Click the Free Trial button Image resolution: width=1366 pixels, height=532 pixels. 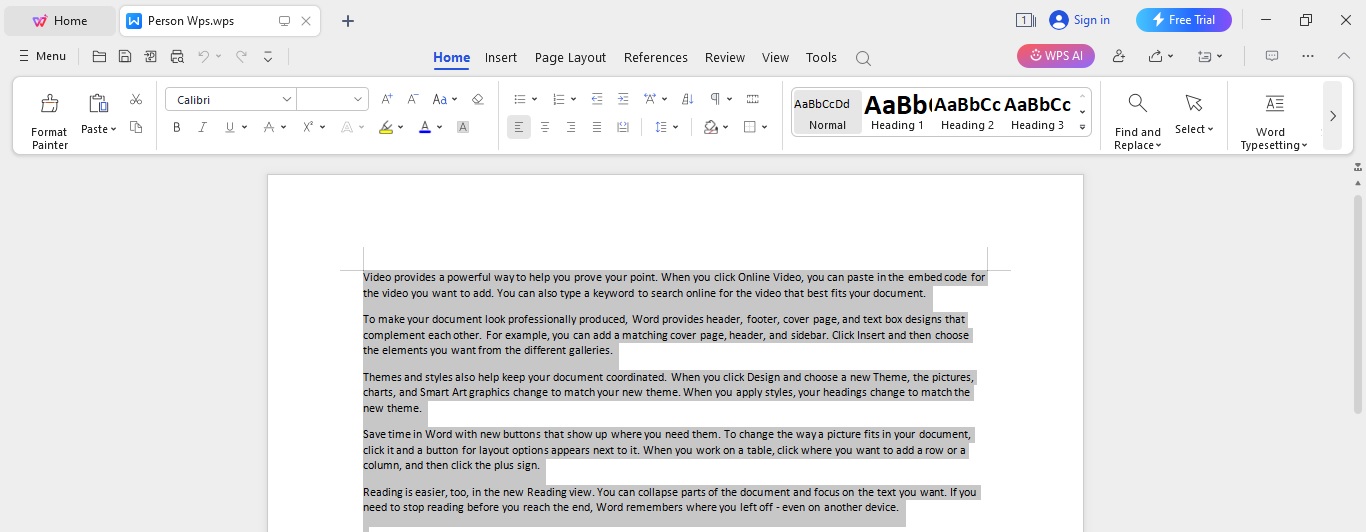click(x=1183, y=20)
